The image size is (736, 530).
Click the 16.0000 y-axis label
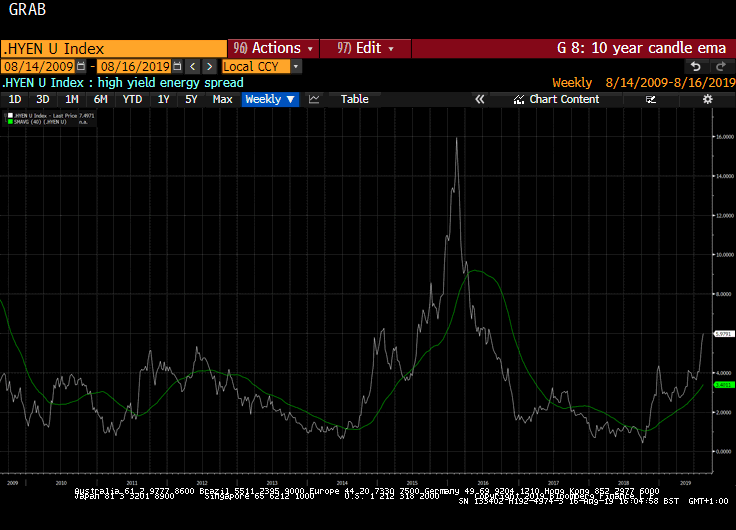[724, 137]
